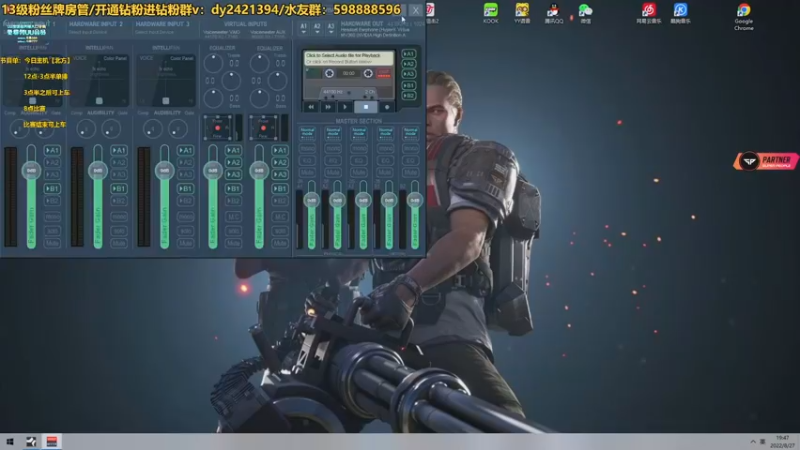Play the cassette recorder
800x450 pixels.
pos(345,107)
